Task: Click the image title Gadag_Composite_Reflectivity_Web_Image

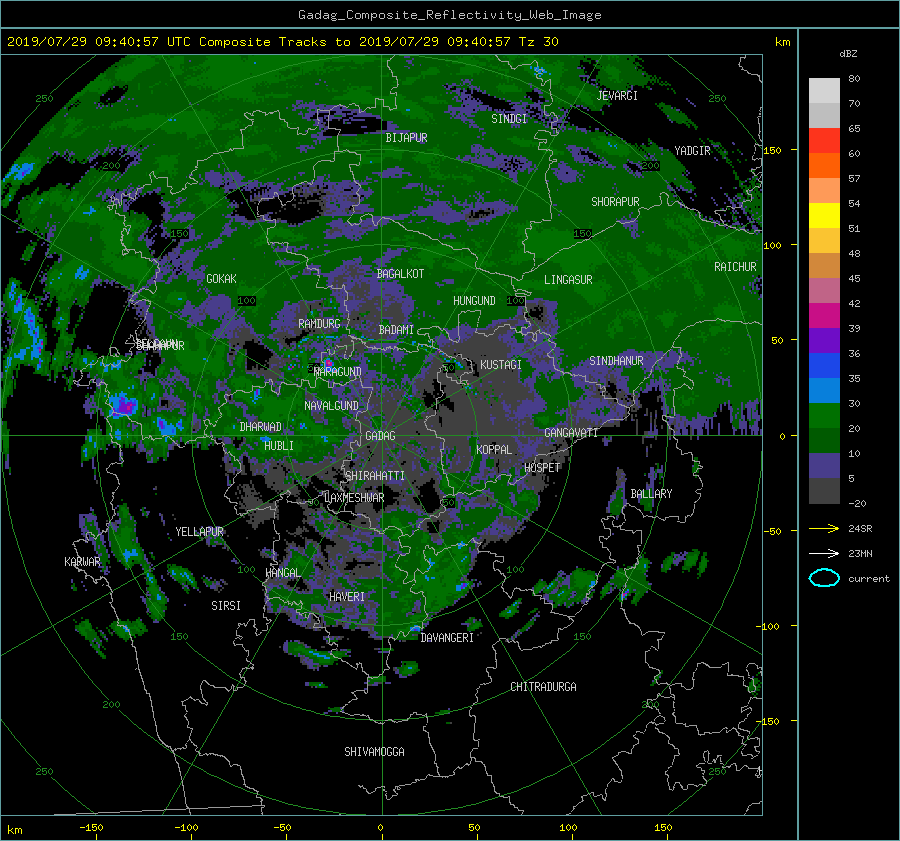Action: [449, 15]
